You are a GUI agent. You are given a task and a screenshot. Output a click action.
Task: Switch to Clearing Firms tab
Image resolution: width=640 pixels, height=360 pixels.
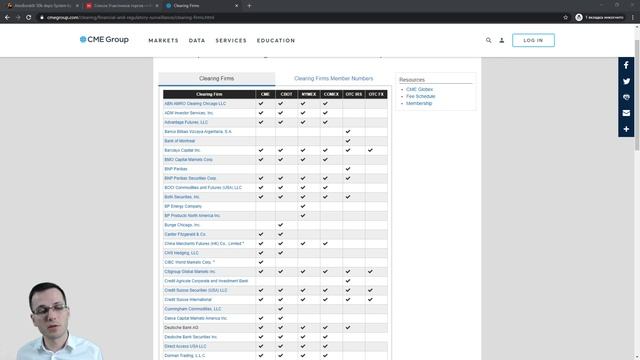point(217,78)
